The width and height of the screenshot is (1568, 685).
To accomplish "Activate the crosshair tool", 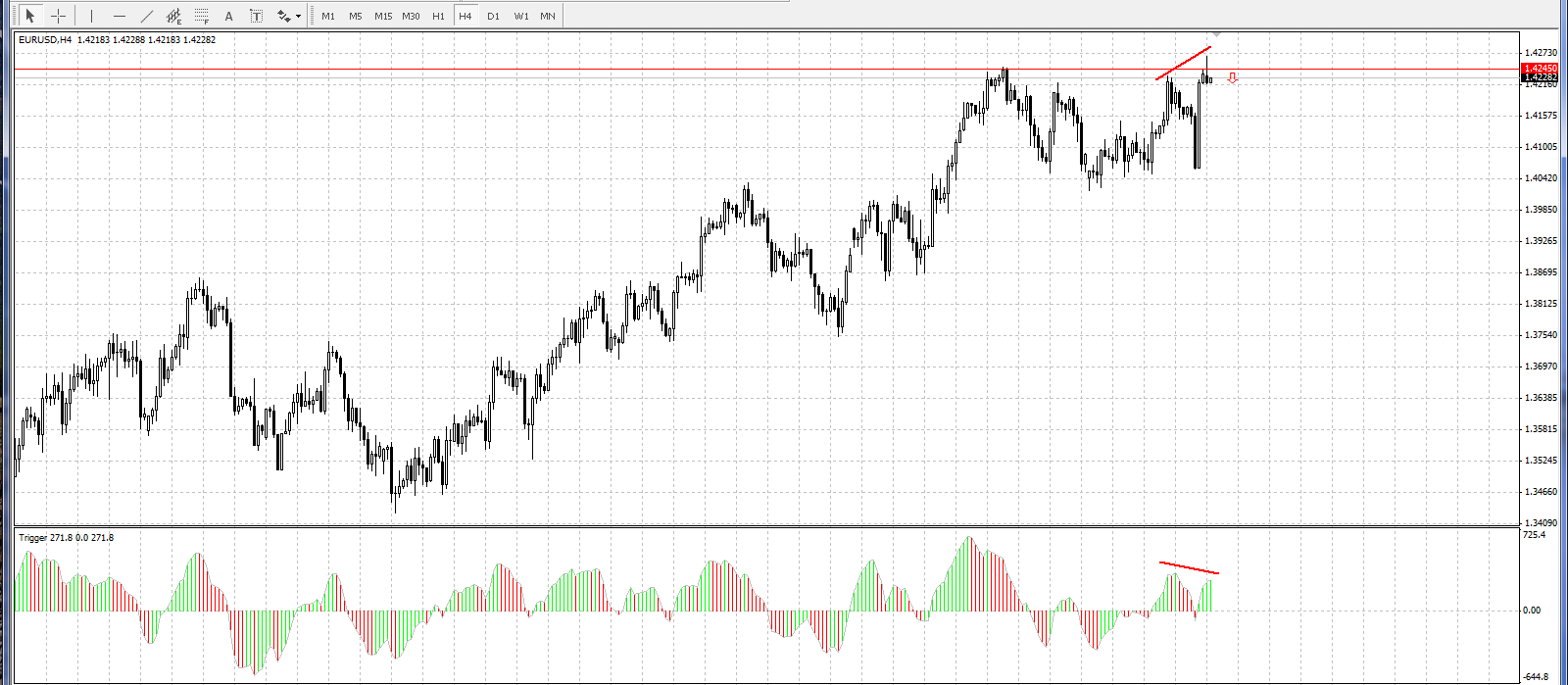I will pos(59,16).
